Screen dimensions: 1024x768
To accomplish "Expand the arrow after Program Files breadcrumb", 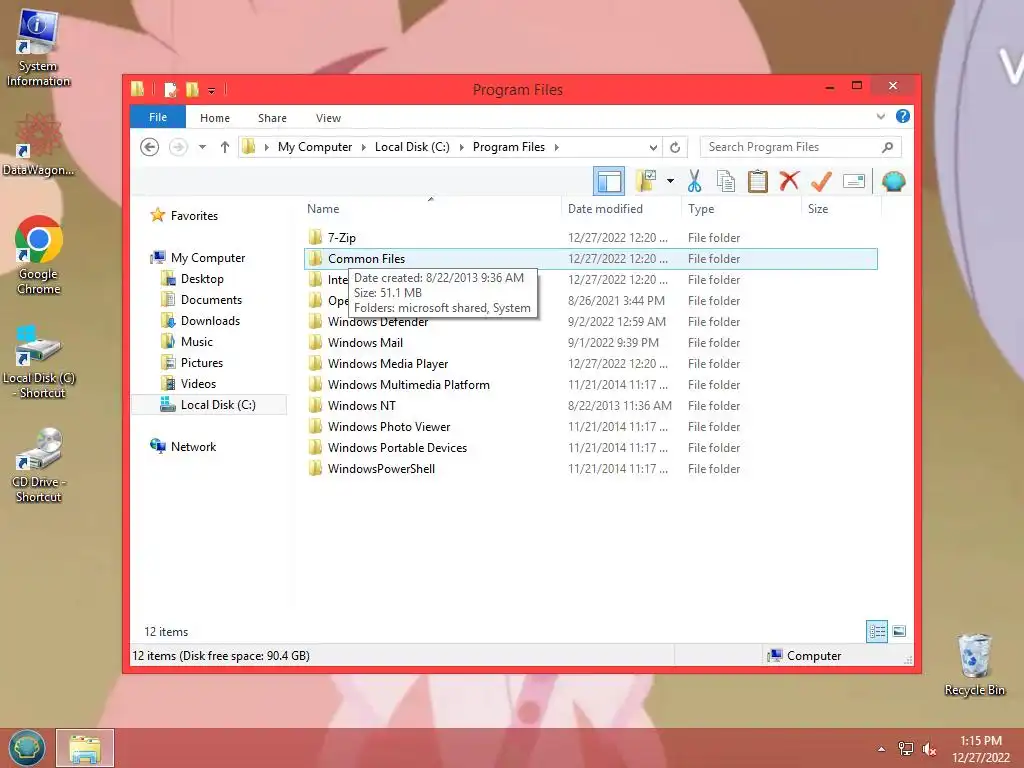I will click(x=556, y=147).
